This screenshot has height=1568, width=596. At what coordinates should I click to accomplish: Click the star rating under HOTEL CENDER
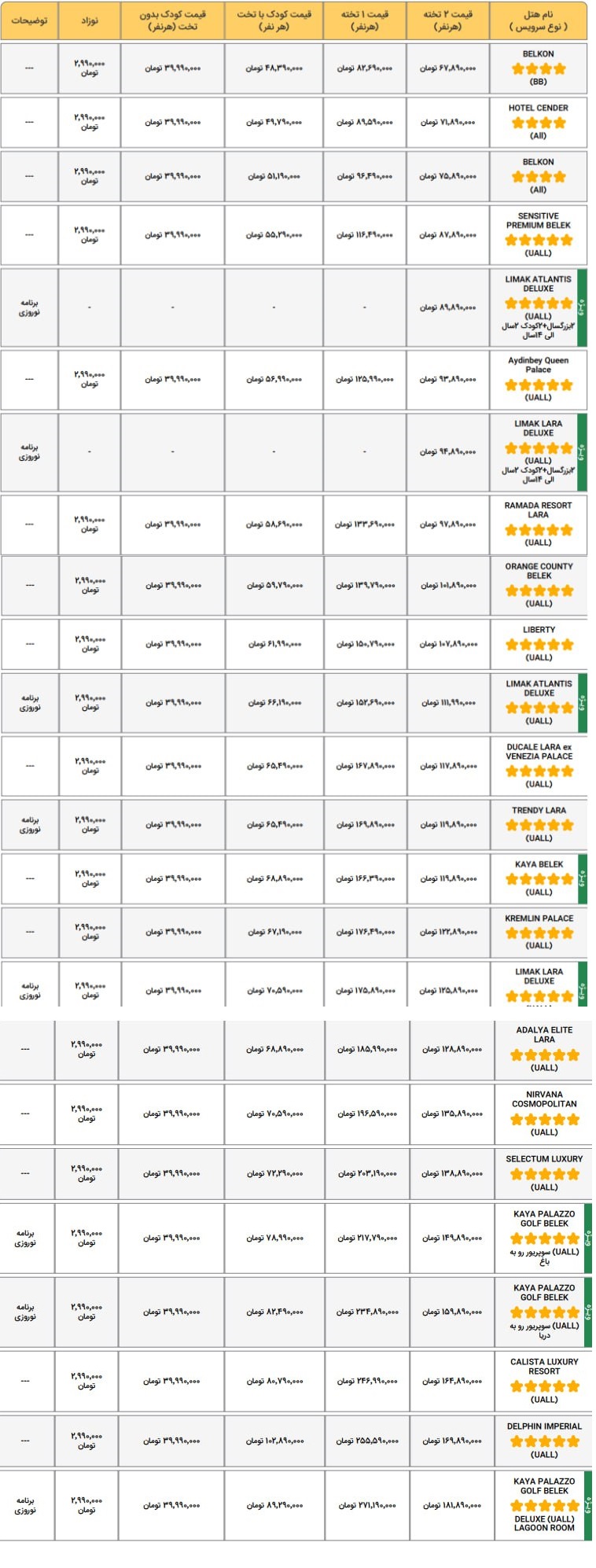pos(538,123)
